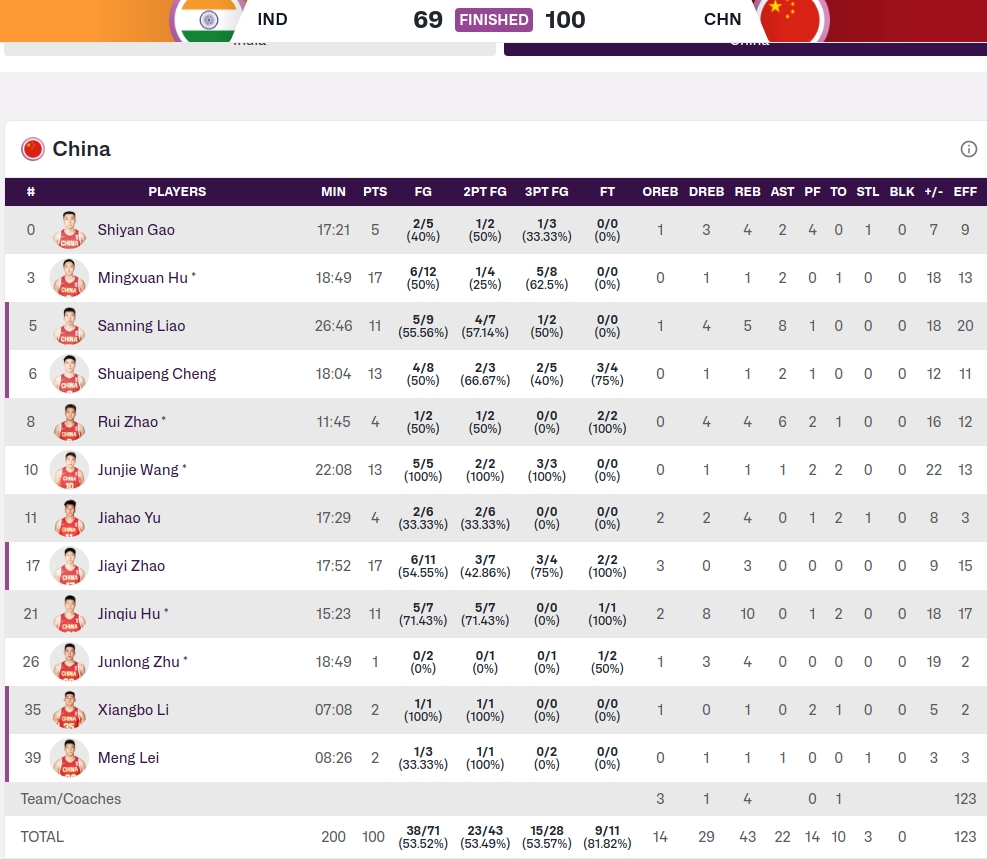Click the CHN team abbreviation
This screenshot has width=987, height=859.
point(722,20)
